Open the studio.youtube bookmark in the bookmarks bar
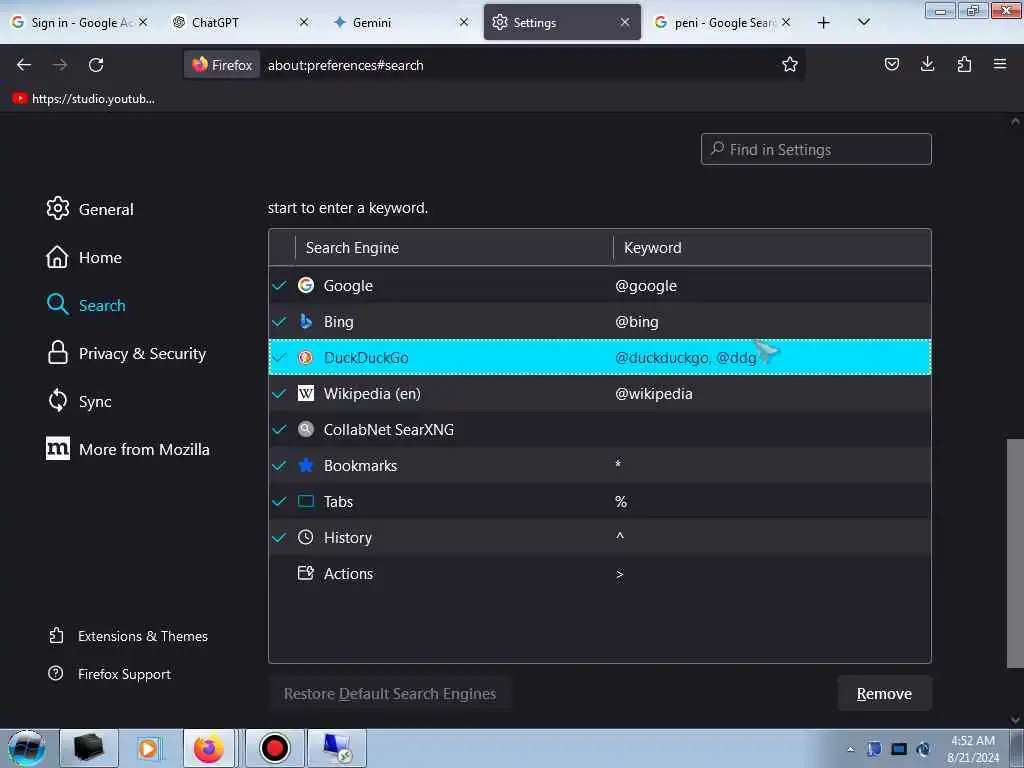The image size is (1024, 768). [84, 99]
